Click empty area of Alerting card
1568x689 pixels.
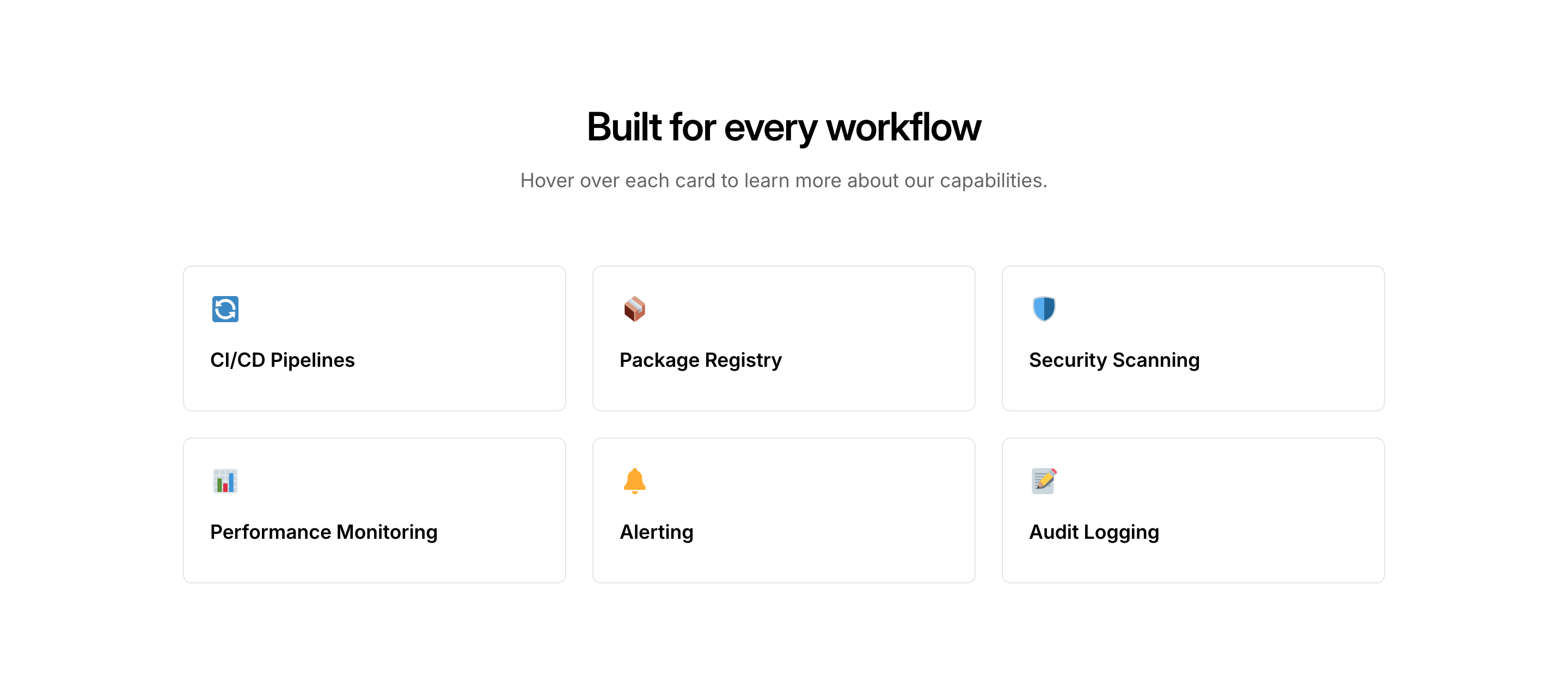pos(852,487)
